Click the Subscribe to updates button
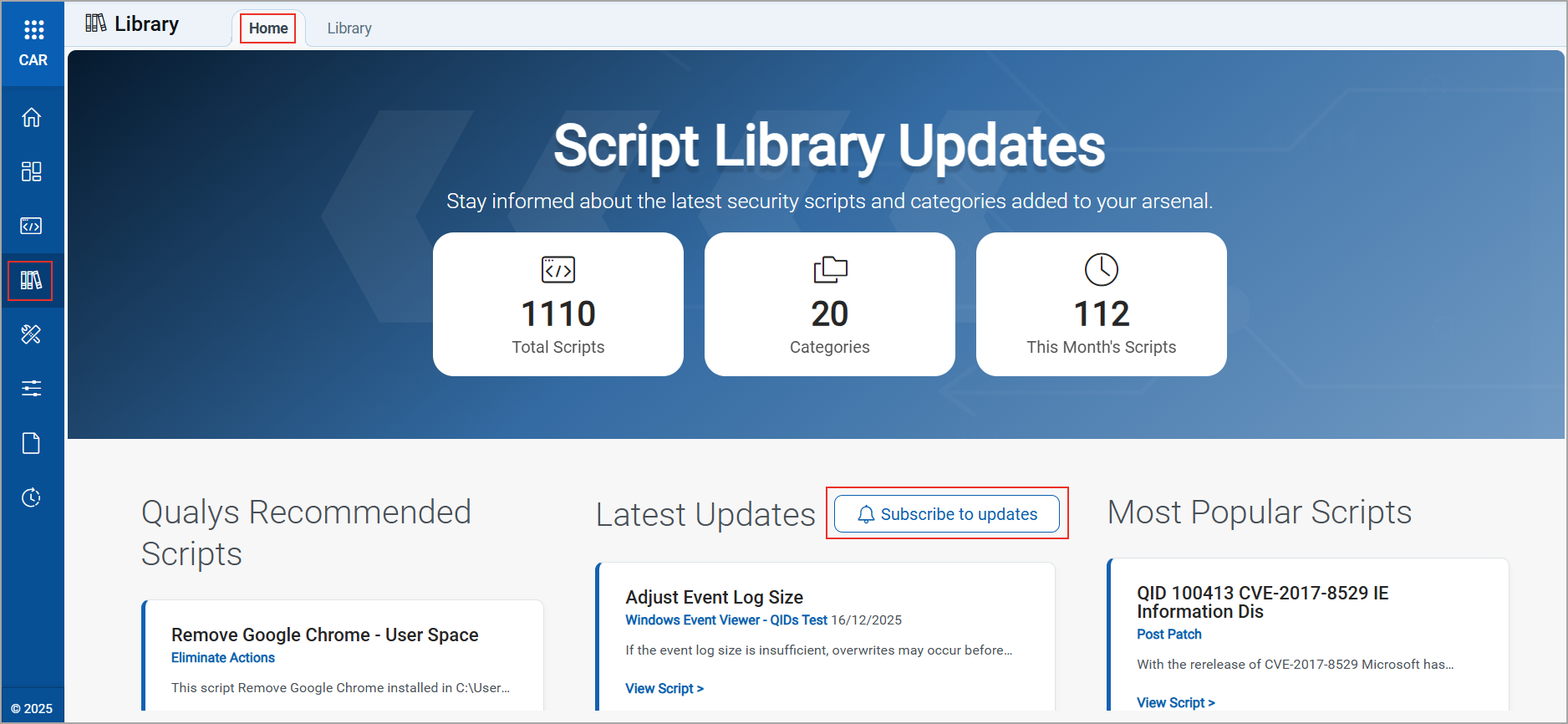1568x724 pixels. pyautogui.click(x=947, y=514)
